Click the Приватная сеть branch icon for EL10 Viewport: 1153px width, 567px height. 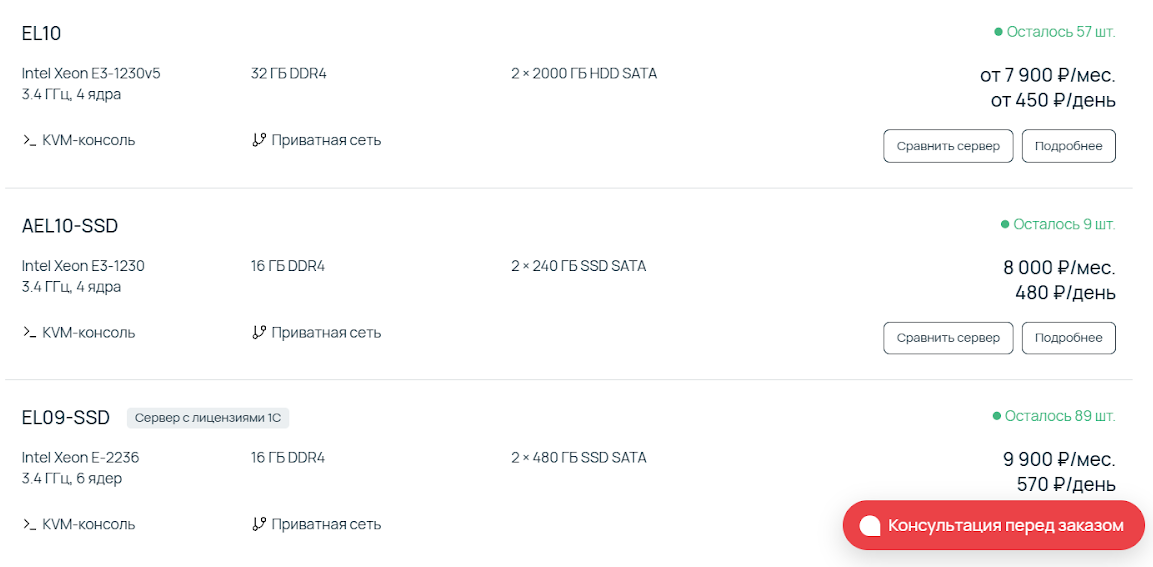(258, 140)
